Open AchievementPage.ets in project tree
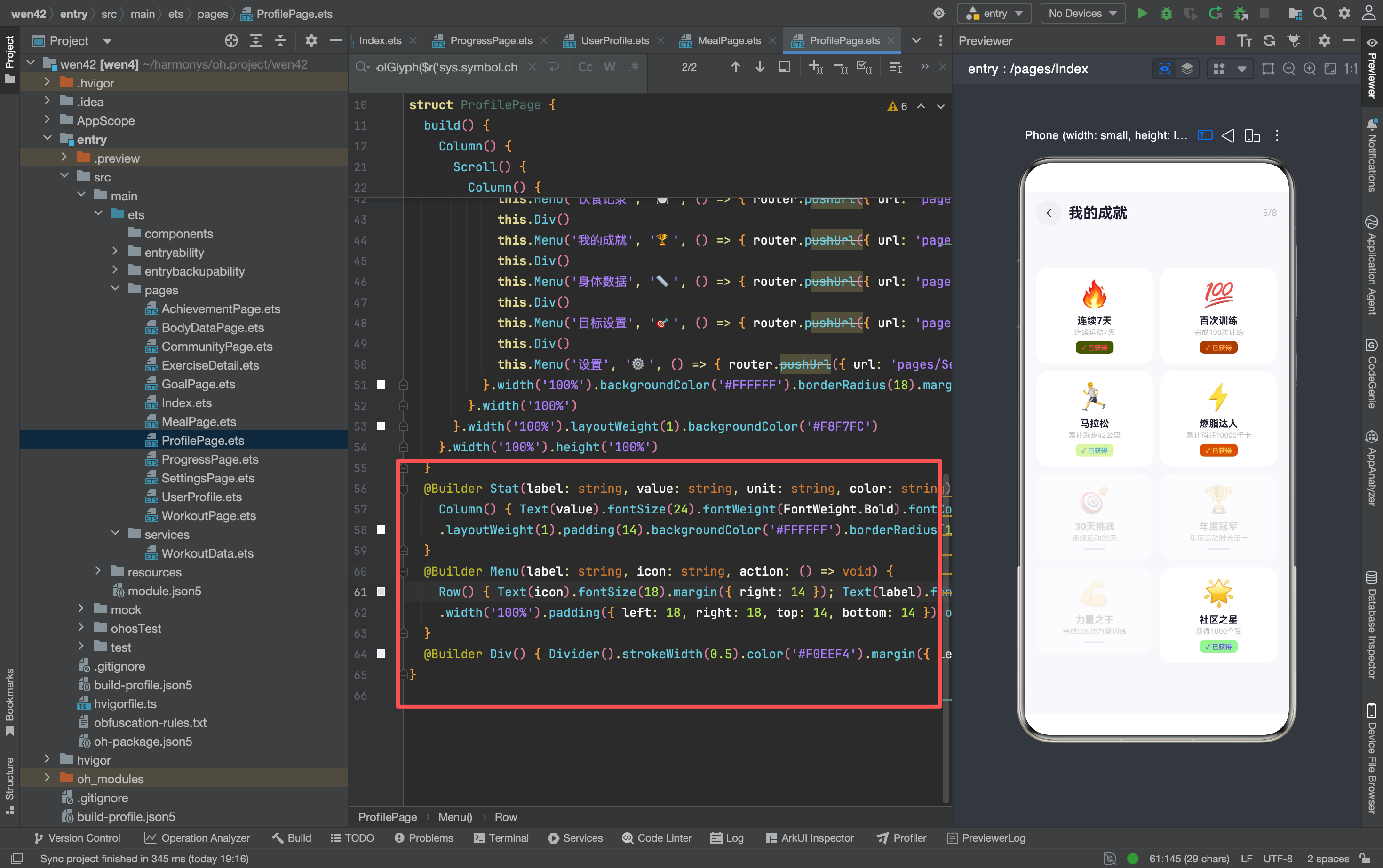Image resolution: width=1383 pixels, height=868 pixels. (221, 309)
